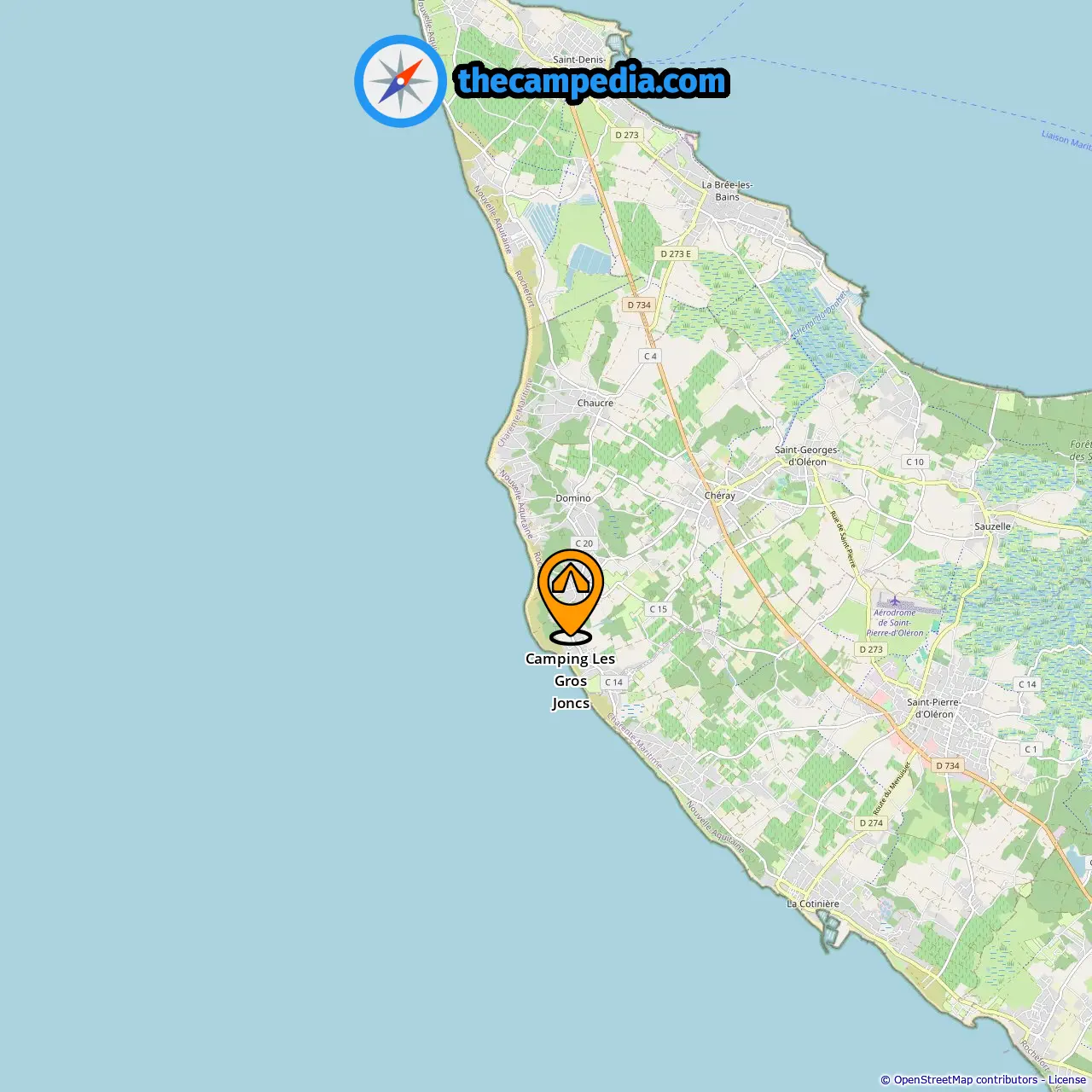Open the thecampedia.com logo link

point(592,81)
